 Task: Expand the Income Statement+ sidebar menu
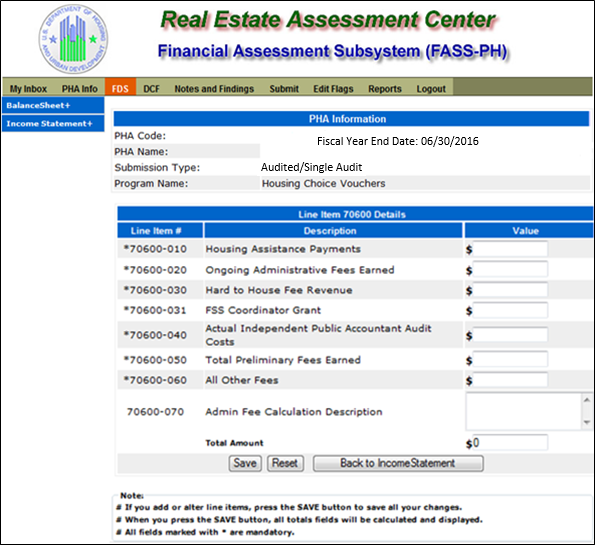[x=53, y=124]
